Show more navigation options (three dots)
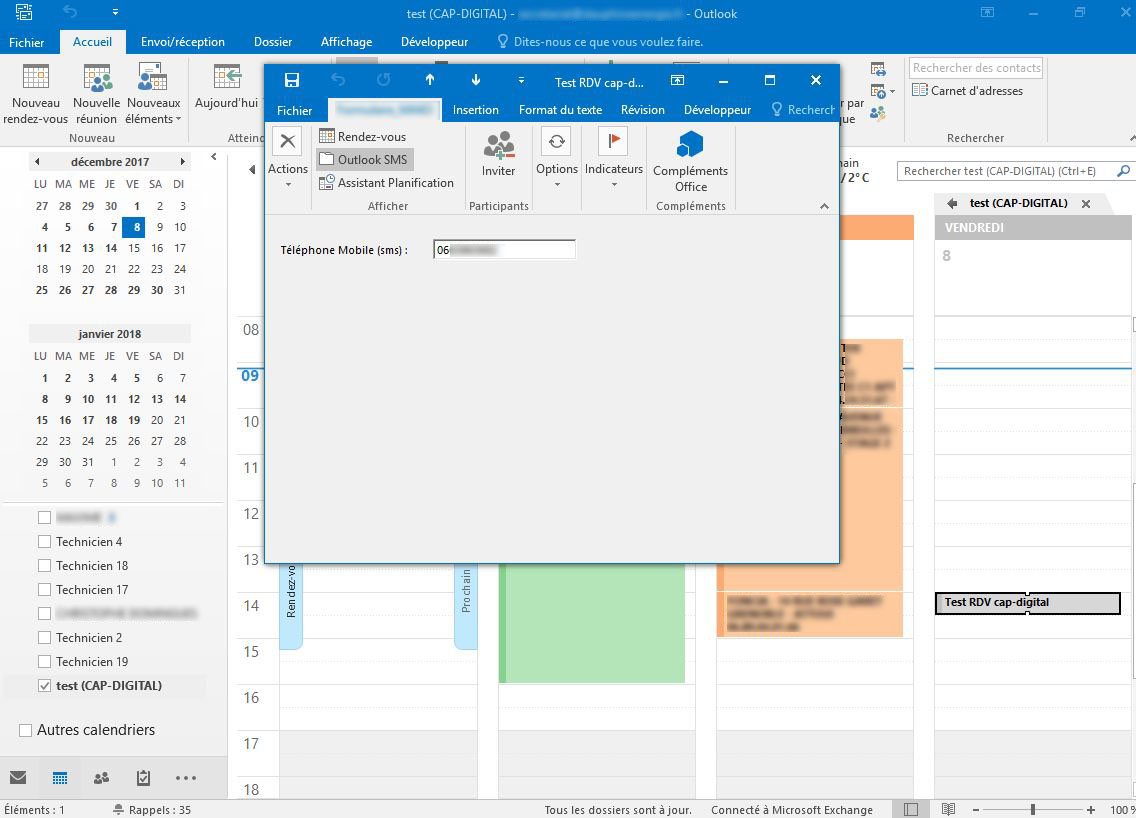Screen dimensions: 1136x818 coord(185,777)
